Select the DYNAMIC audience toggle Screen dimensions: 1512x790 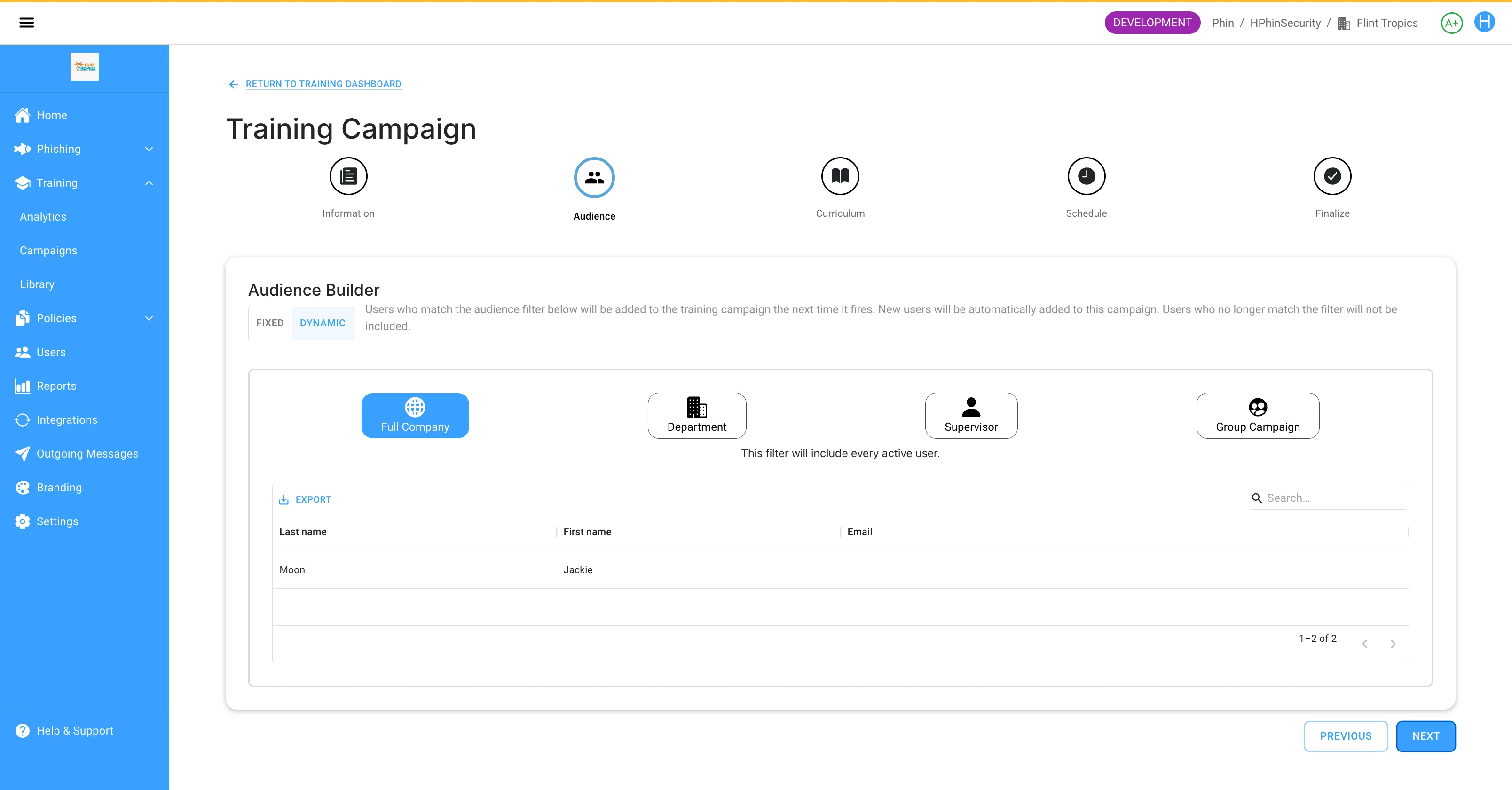click(x=322, y=323)
